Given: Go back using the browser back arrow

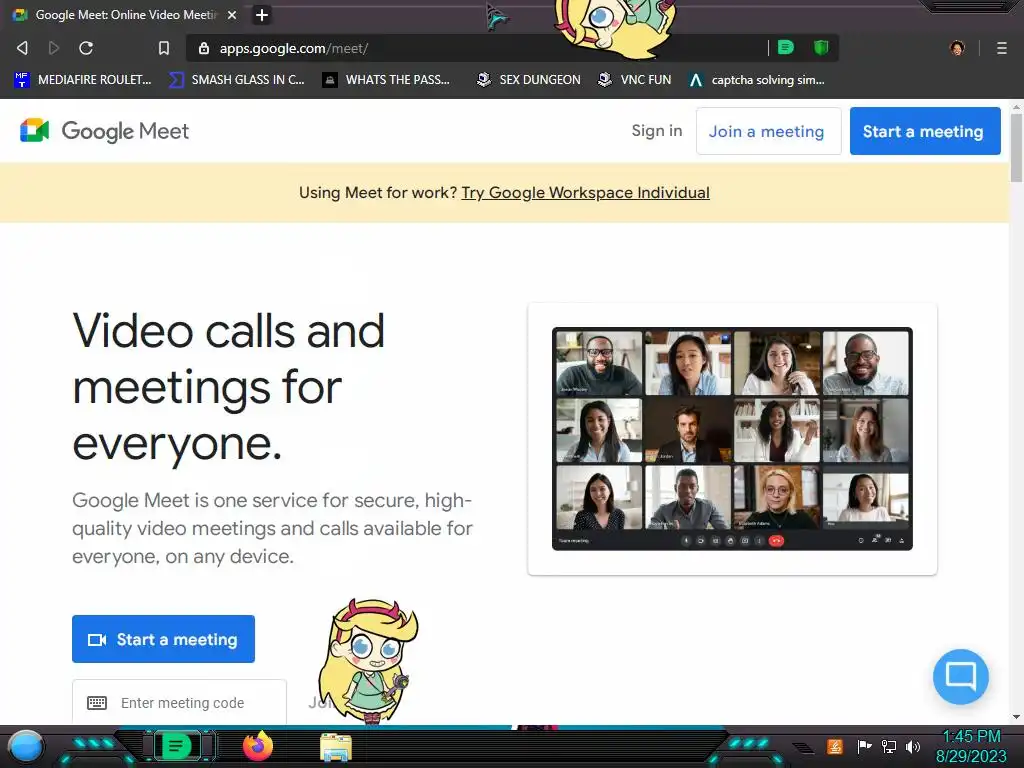Looking at the screenshot, I should (x=22, y=48).
